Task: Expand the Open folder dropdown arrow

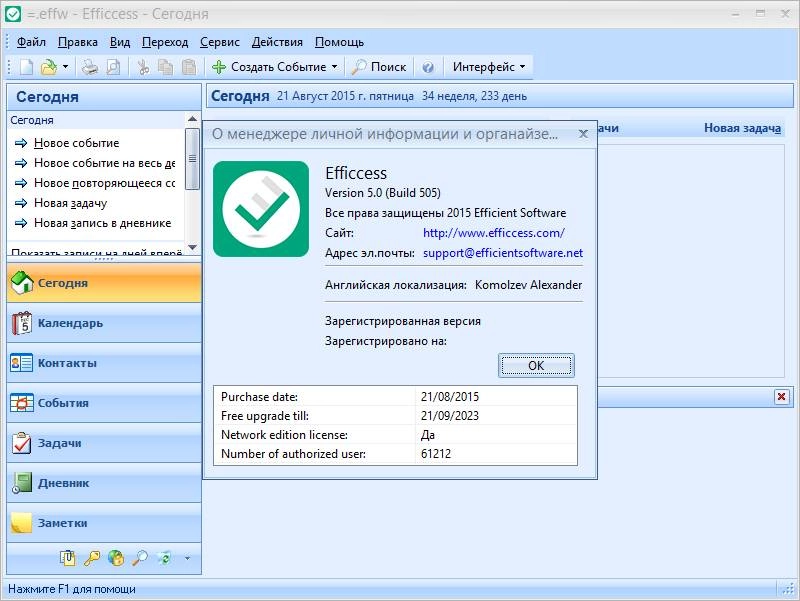Action: [x=65, y=67]
